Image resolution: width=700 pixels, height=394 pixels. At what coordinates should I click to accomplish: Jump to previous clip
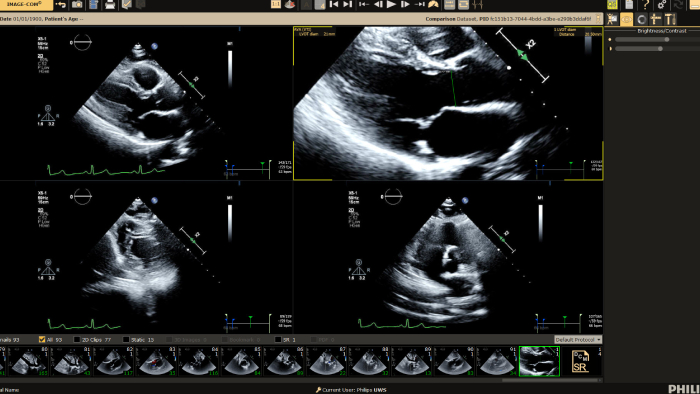[x=333, y=4]
